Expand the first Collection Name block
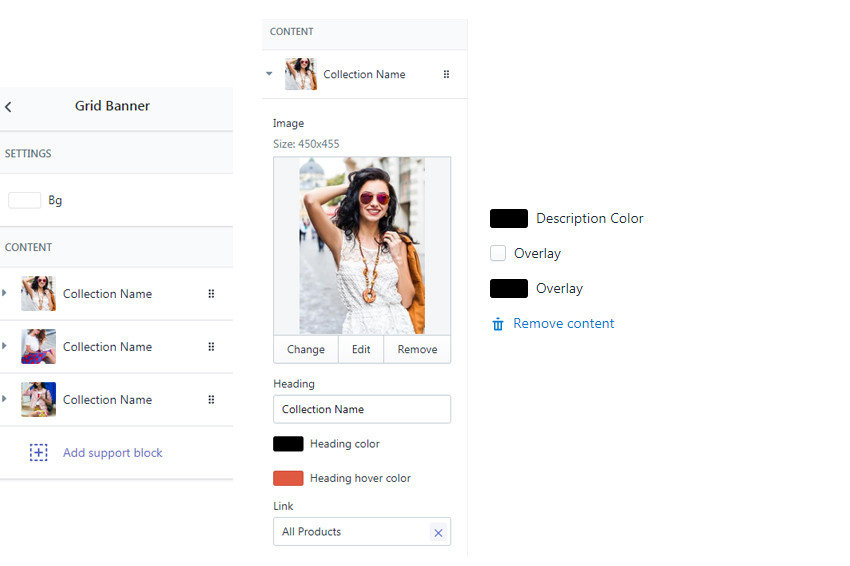The width and height of the screenshot is (850, 566). pyautogui.click(x=4, y=293)
